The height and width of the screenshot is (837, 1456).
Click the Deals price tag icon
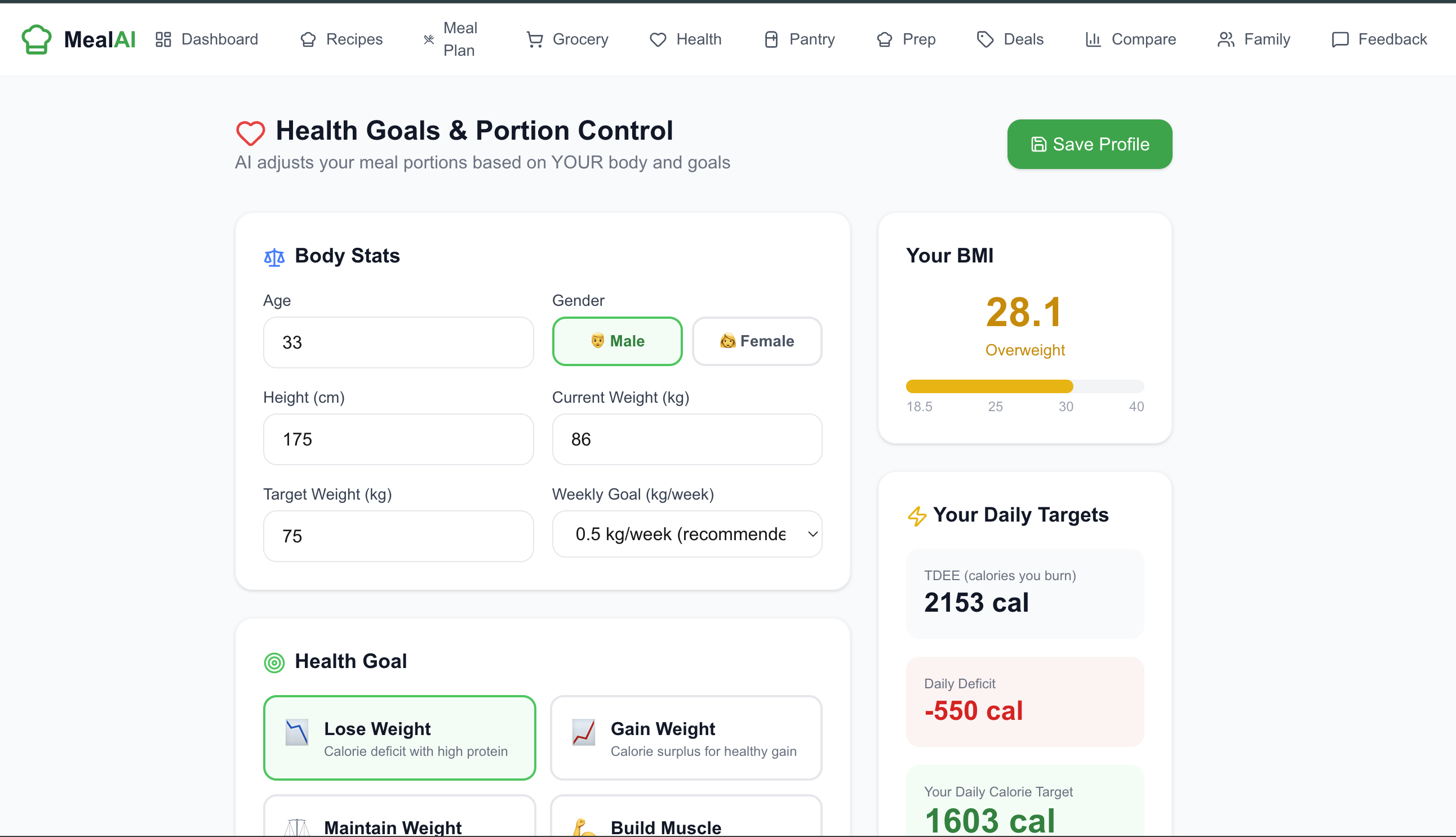pos(985,39)
